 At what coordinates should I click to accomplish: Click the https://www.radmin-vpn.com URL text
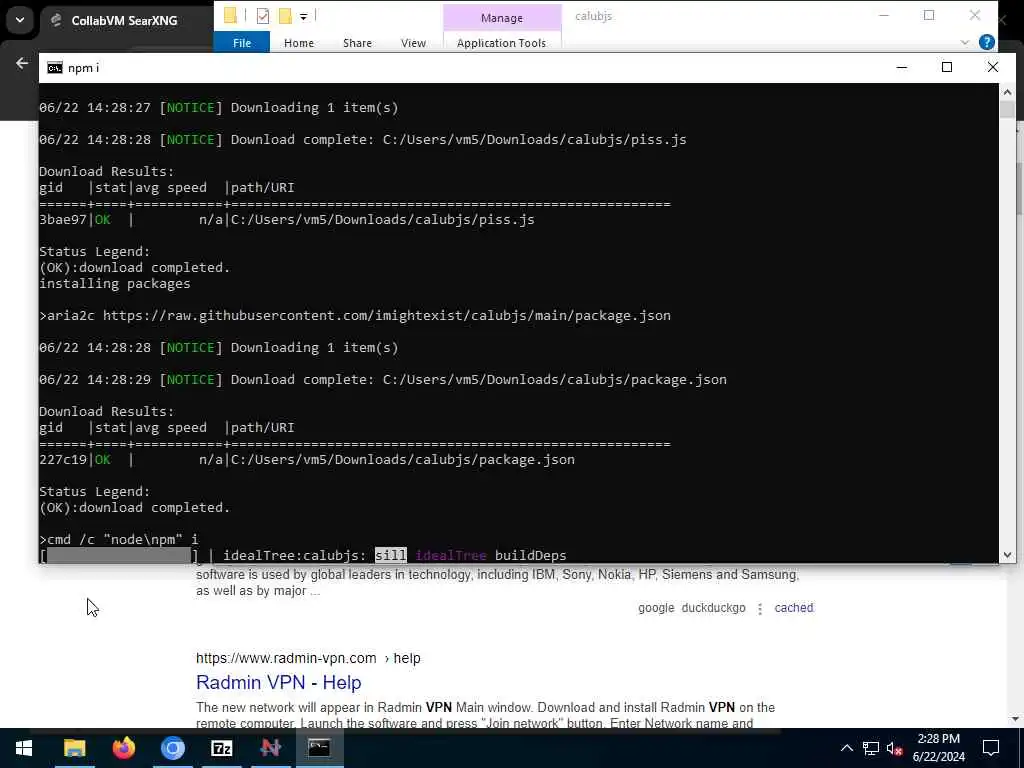point(286,658)
